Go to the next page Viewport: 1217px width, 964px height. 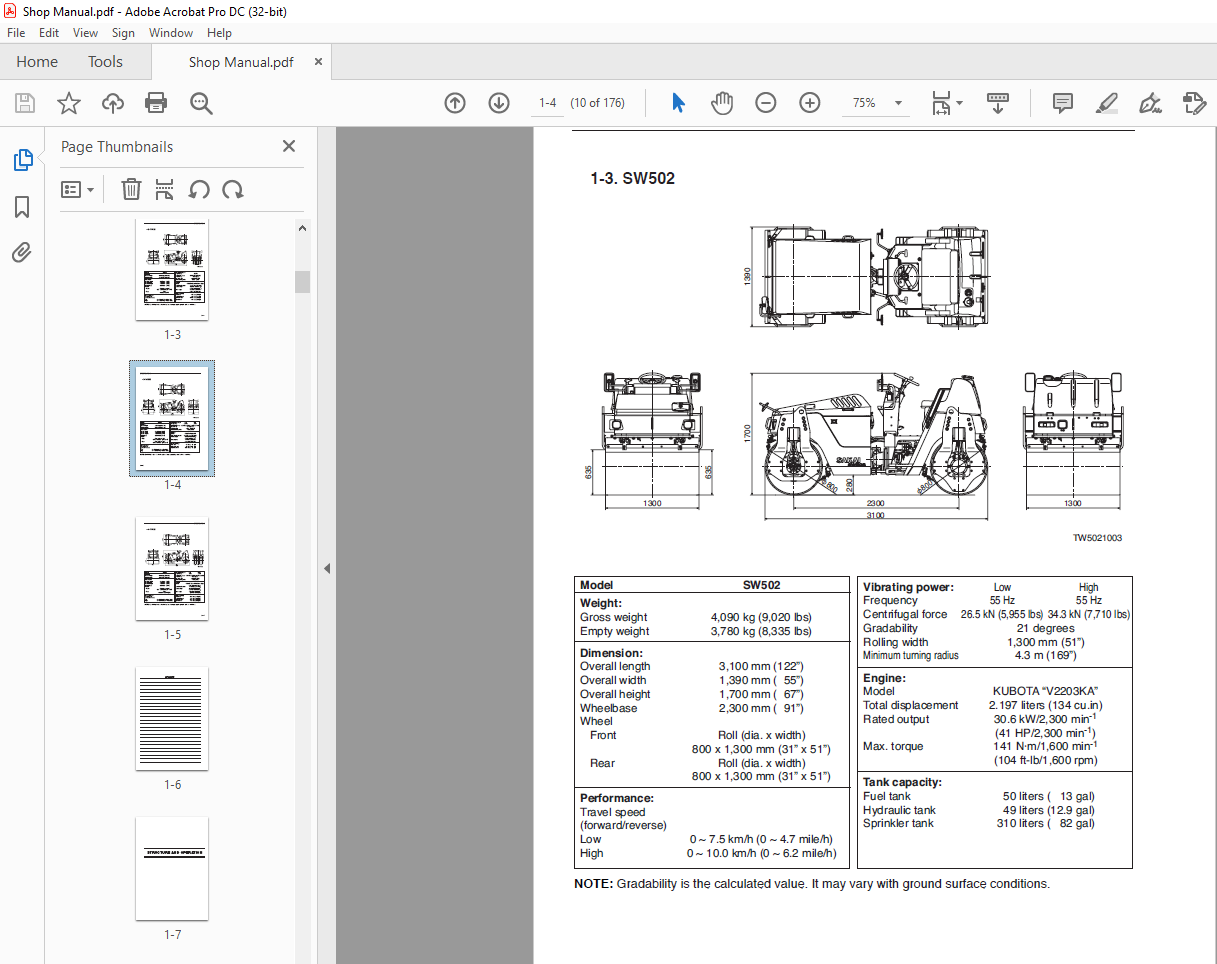click(x=499, y=103)
